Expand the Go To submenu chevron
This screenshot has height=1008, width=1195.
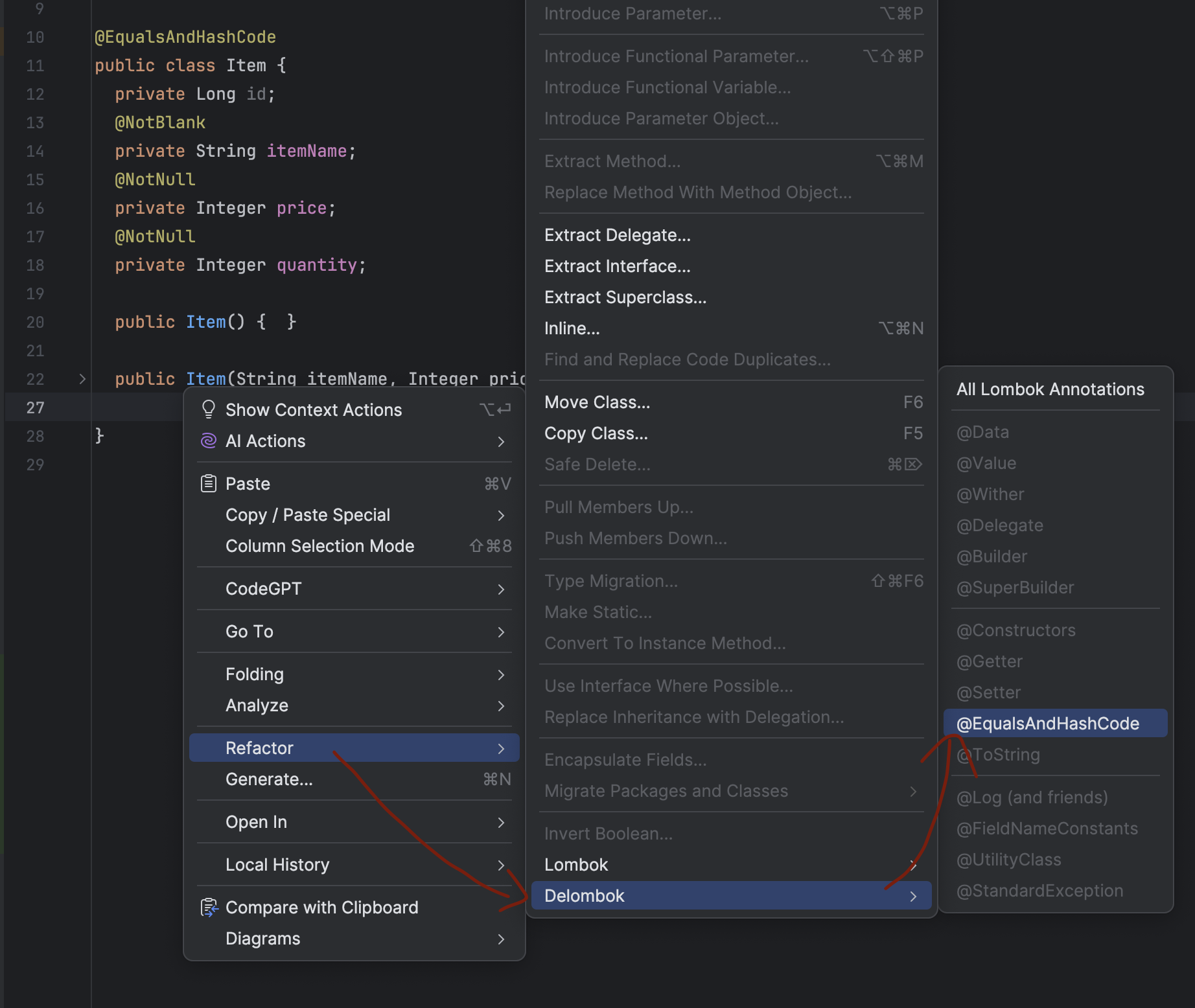coord(501,632)
